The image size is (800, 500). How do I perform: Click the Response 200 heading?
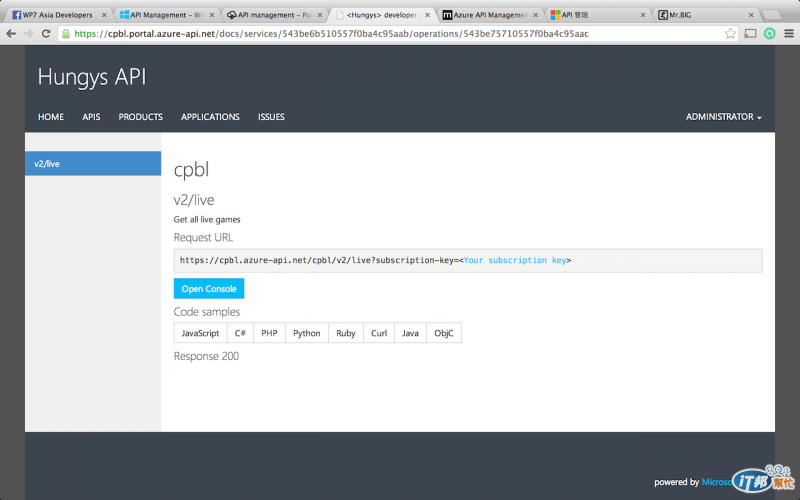coord(206,356)
